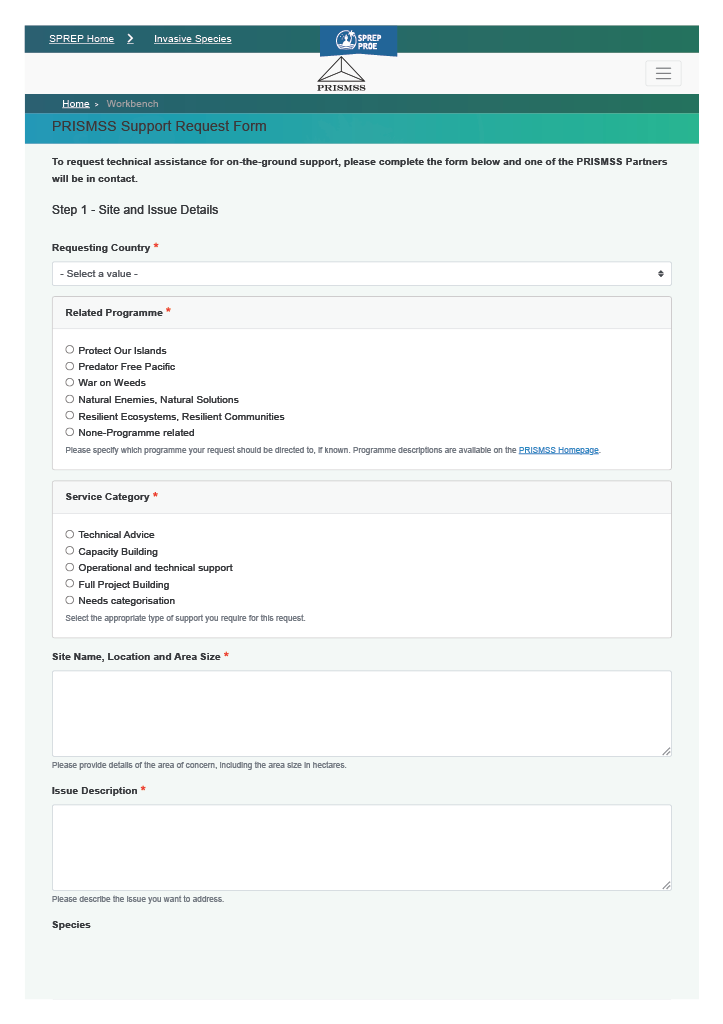The height and width of the screenshot is (1024, 723).
Task: Click inside the Issue Description text area
Action: pyautogui.click(x=361, y=845)
